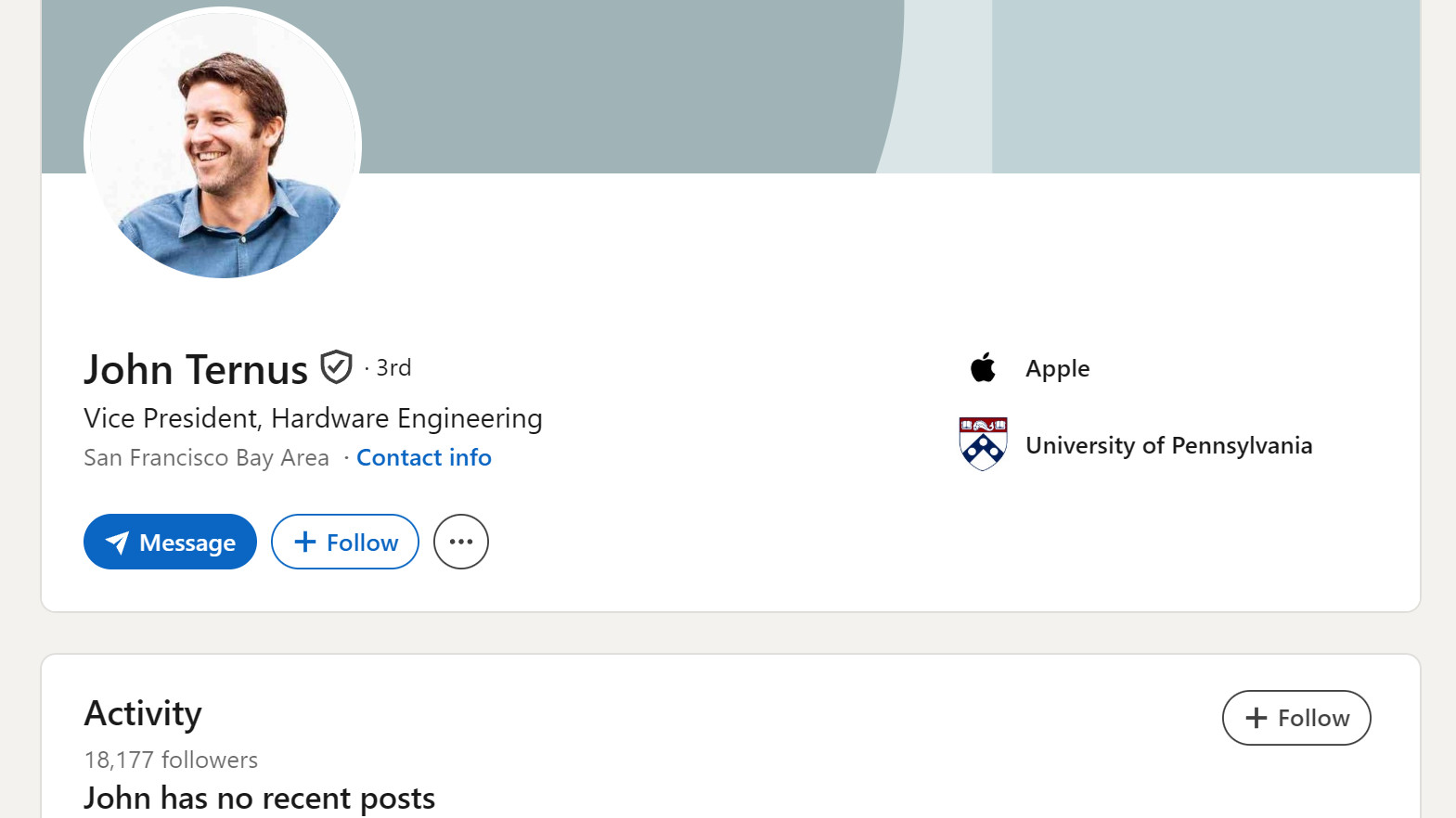Image resolution: width=1456 pixels, height=818 pixels.
Task: Click the paper plane icon on Message button
Action: 116,542
